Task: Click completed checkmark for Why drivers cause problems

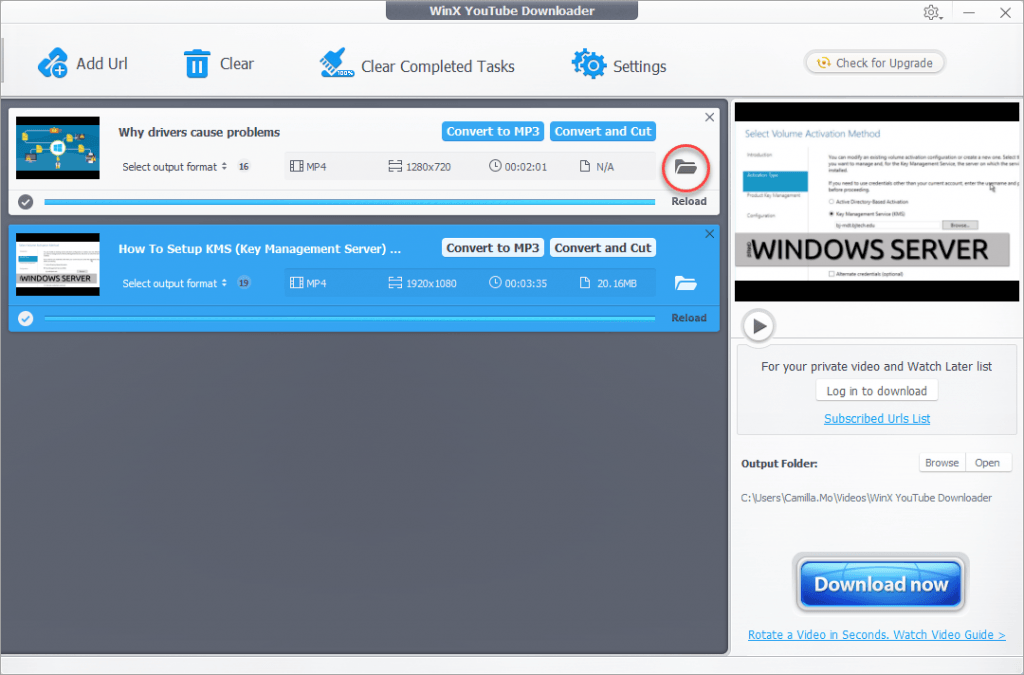Action: [x=25, y=202]
